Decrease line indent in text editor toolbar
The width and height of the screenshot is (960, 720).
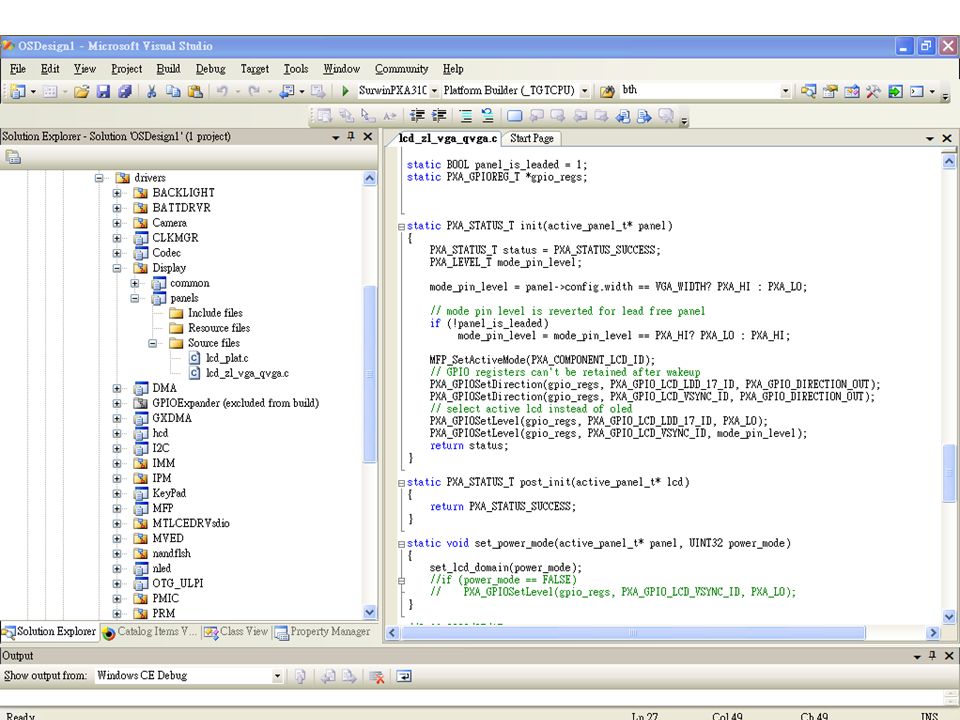(x=418, y=115)
